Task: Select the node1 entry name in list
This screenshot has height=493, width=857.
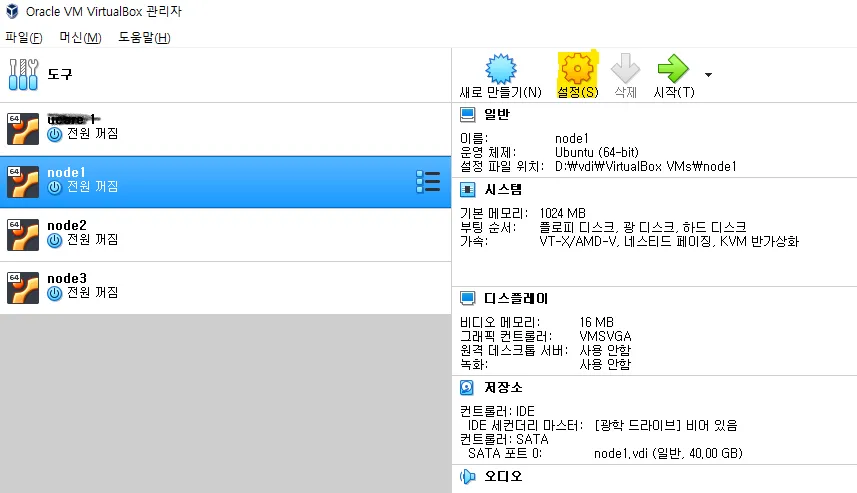Action: [66, 172]
